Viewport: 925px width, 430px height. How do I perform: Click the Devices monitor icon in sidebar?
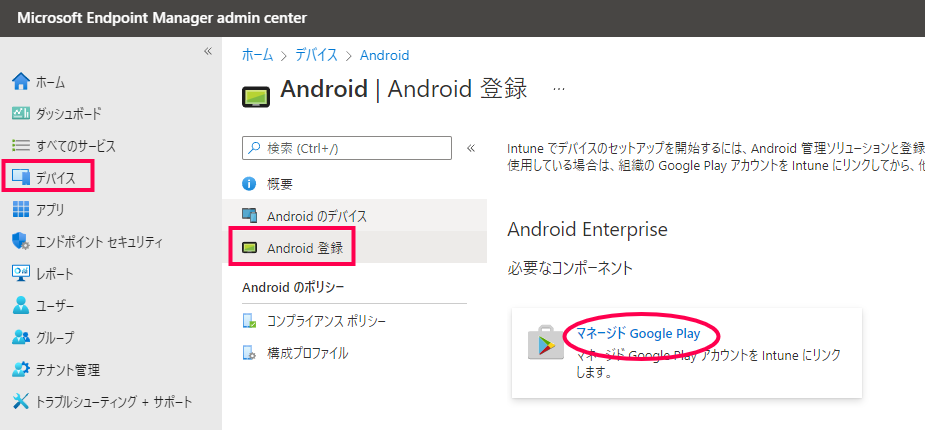click(21, 177)
